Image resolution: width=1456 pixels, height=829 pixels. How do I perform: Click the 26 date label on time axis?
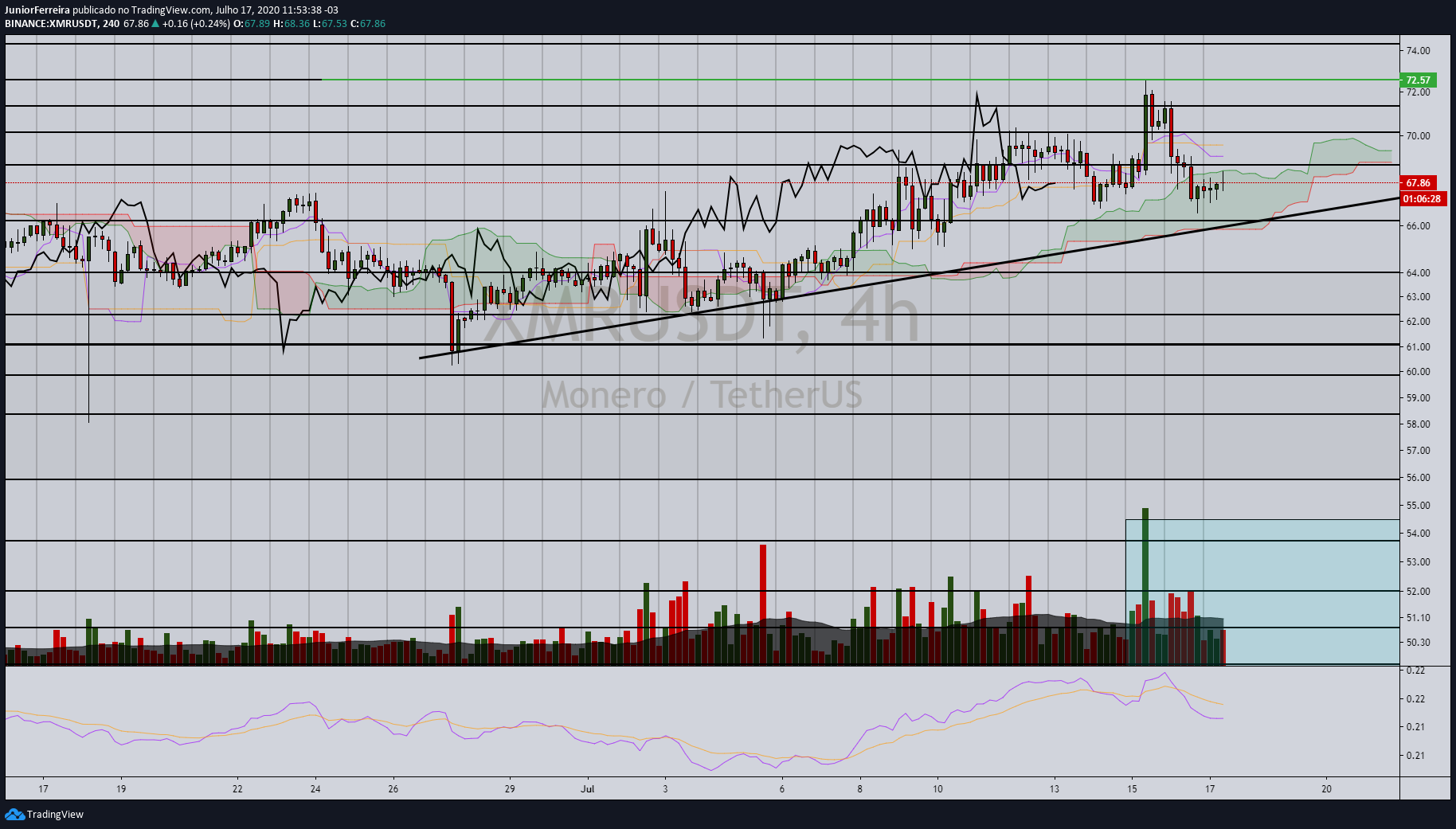pyautogui.click(x=393, y=788)
